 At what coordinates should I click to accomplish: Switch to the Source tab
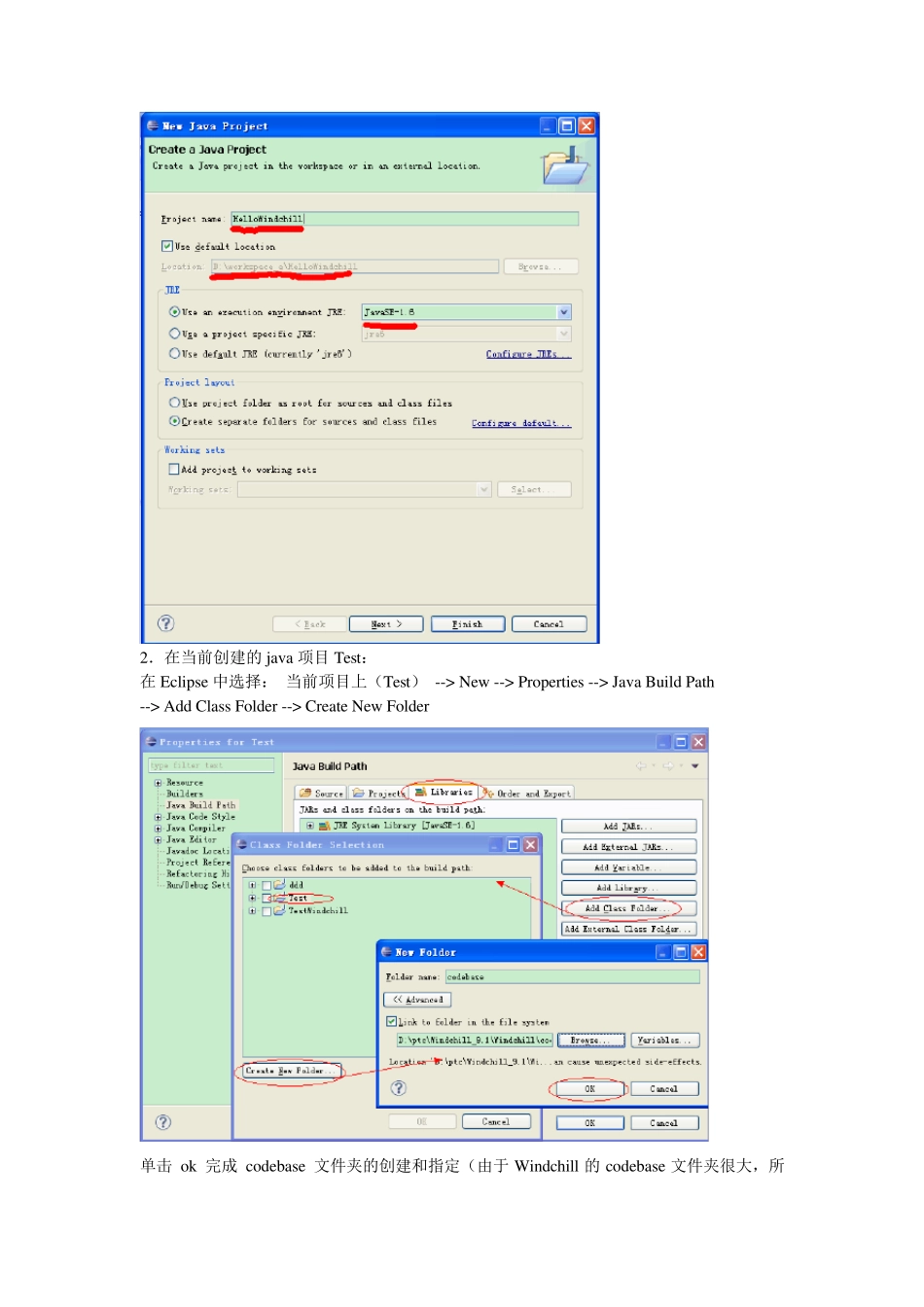(x=322, y=794)
